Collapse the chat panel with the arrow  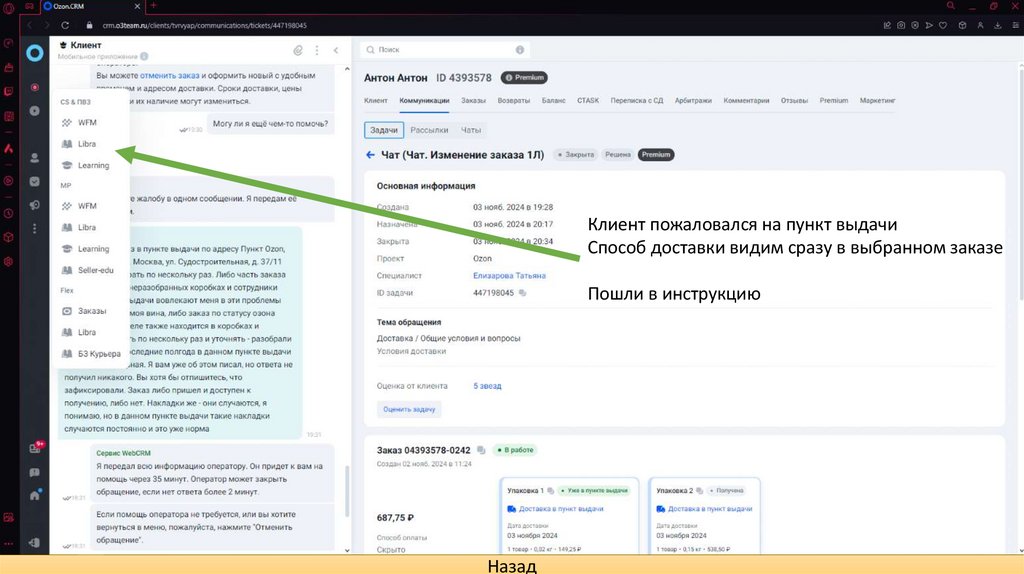tap(336, 50)
